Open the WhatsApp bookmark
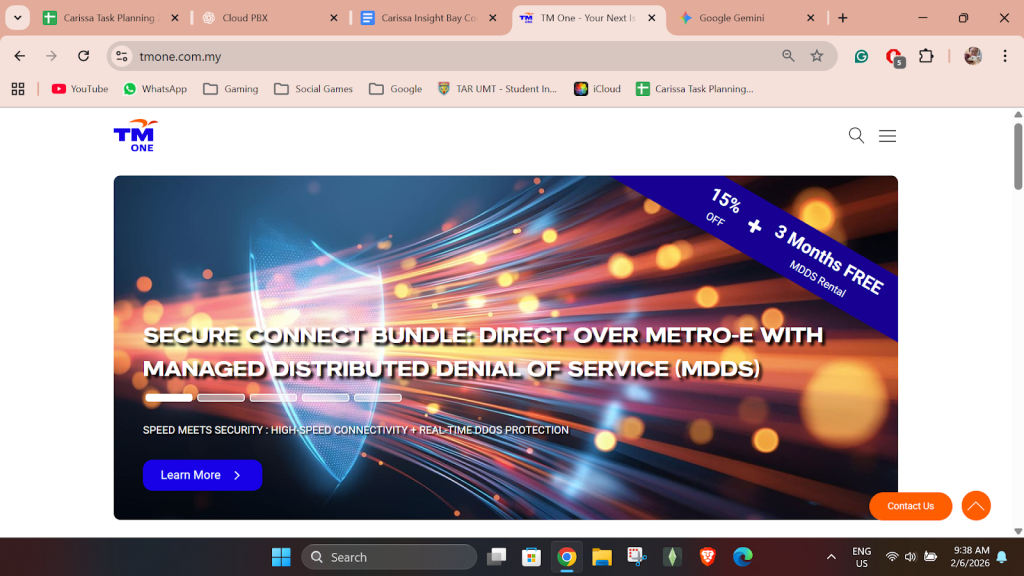Screen dimensions: 1024x576 coord(155,89)
